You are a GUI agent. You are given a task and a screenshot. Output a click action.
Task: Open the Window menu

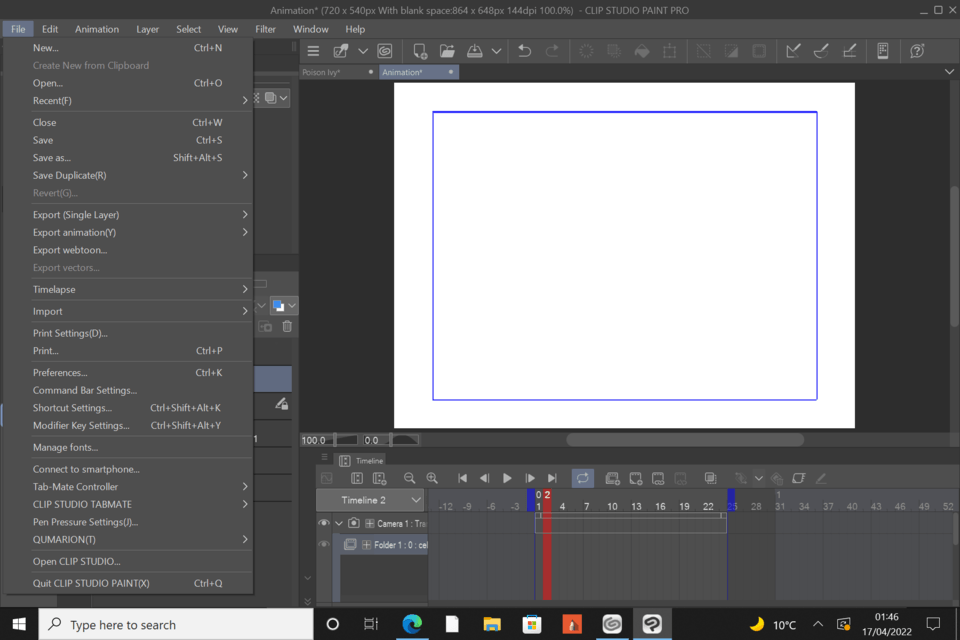[x=310, y=29]
